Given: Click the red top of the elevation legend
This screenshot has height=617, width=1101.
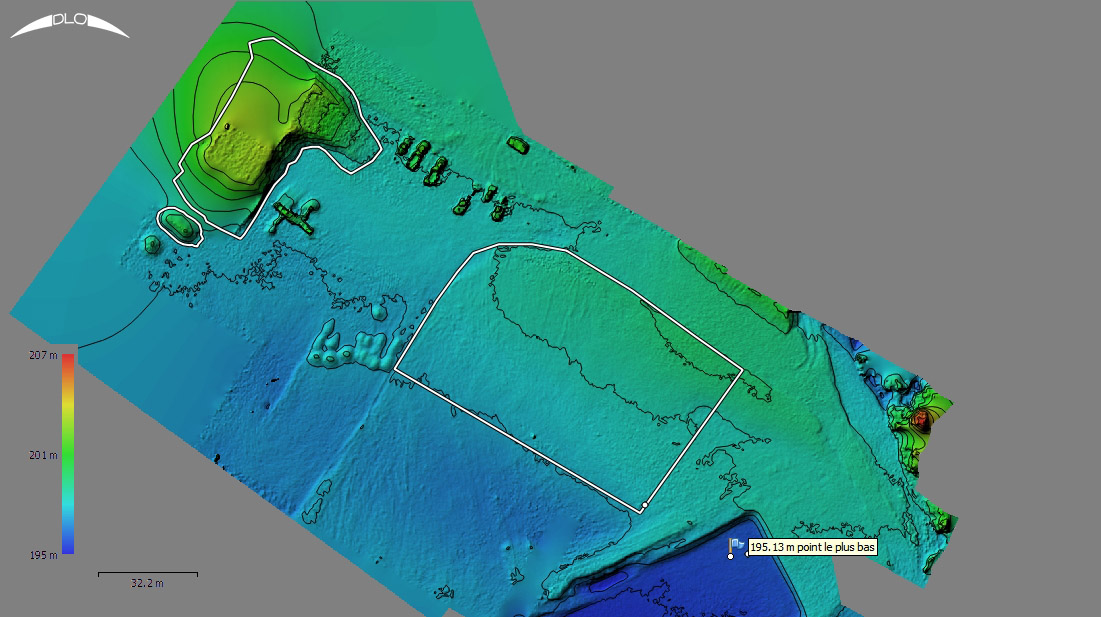Looking at the screenshot, I should click(68, 360).
